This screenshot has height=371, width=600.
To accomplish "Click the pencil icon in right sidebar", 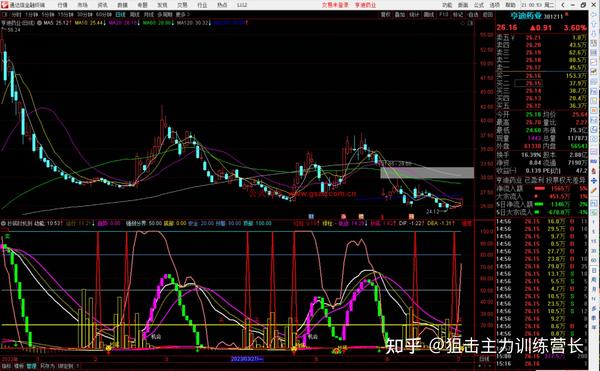I will [x=593, y=190].
